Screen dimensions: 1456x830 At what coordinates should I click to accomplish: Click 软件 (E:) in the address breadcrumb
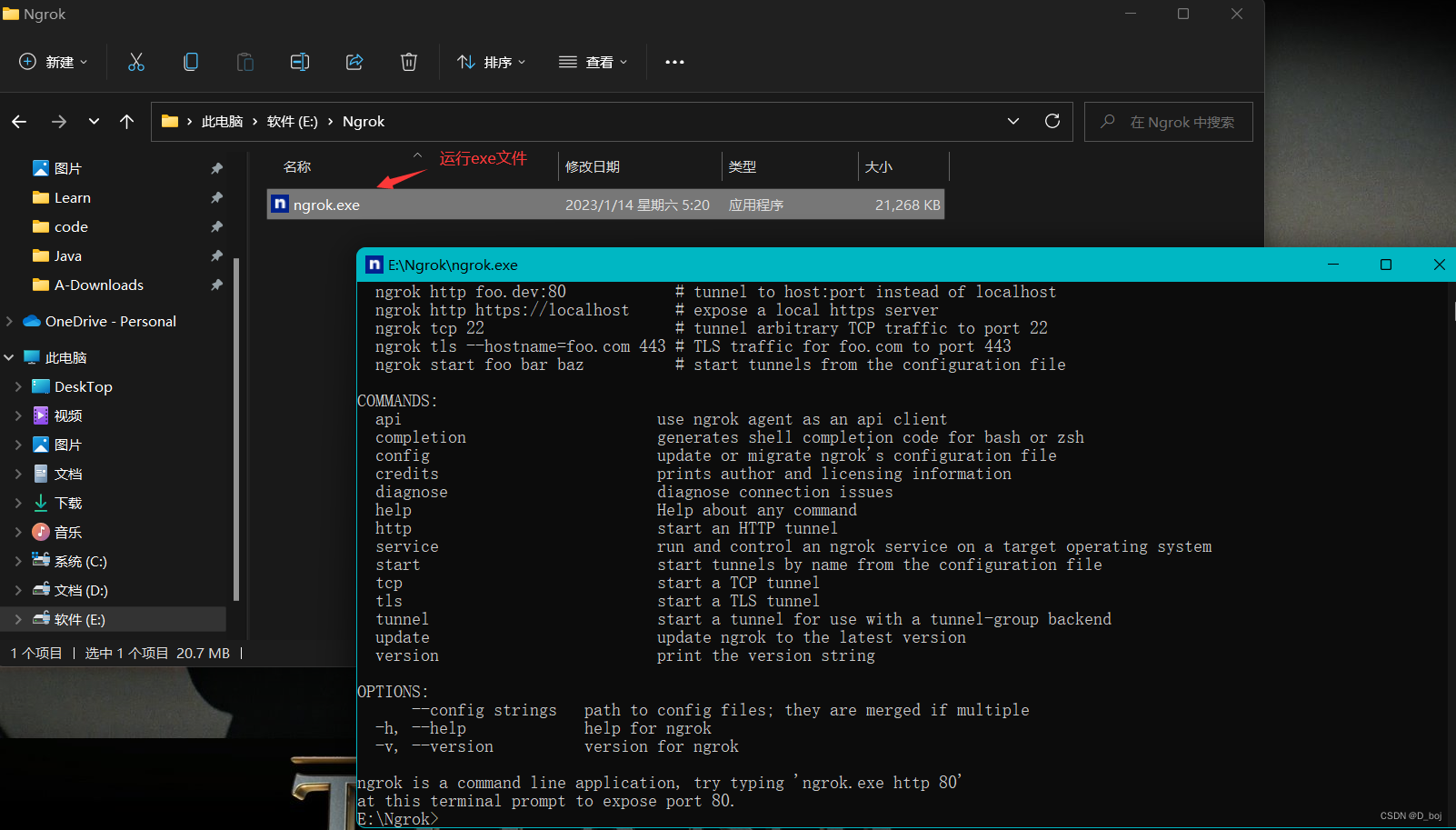[x=292, y=121]
